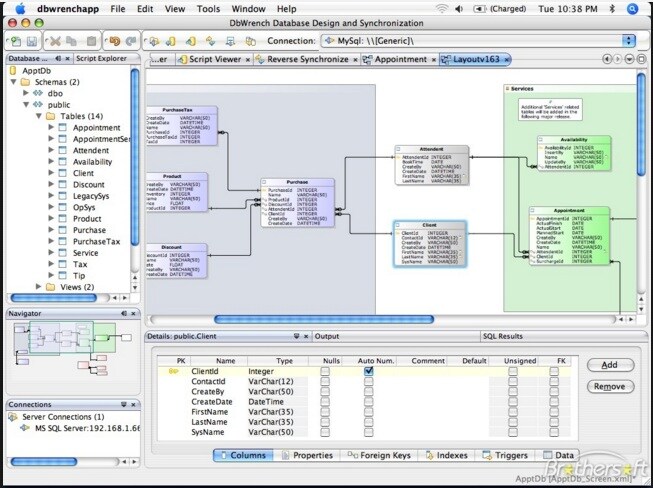The width and height of the screenshot is (653, 488).
Task: Check FK for ContactId row
Action: click(x=554, y=381)
